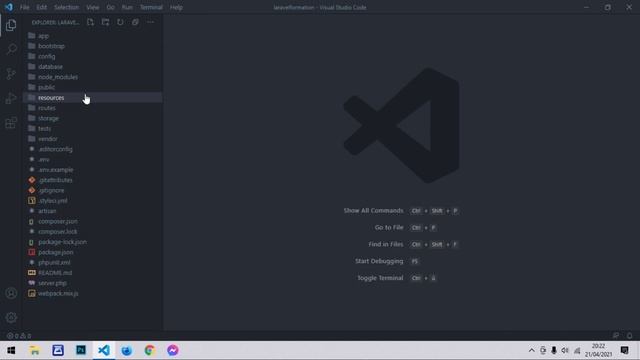This screenshot has width=640, height=360.
Task: Open the Selection menu
Action: pyautogui.click(x=67, y=7)
